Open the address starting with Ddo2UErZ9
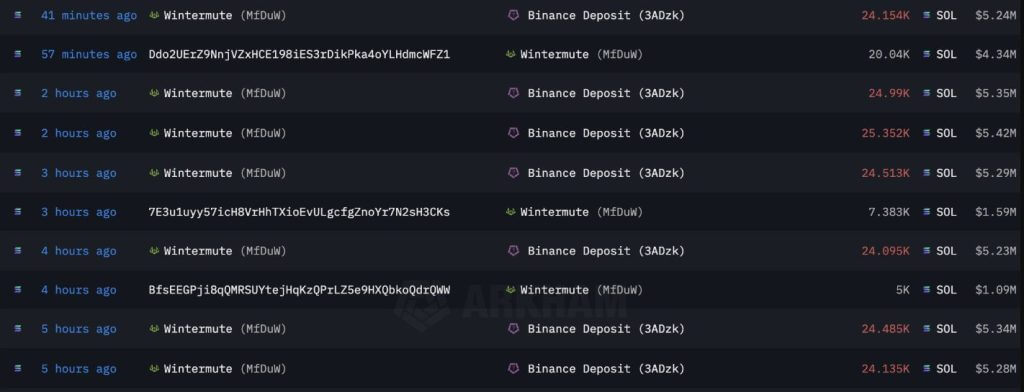The image size is (1024, 392). click(x=299, y=54)
